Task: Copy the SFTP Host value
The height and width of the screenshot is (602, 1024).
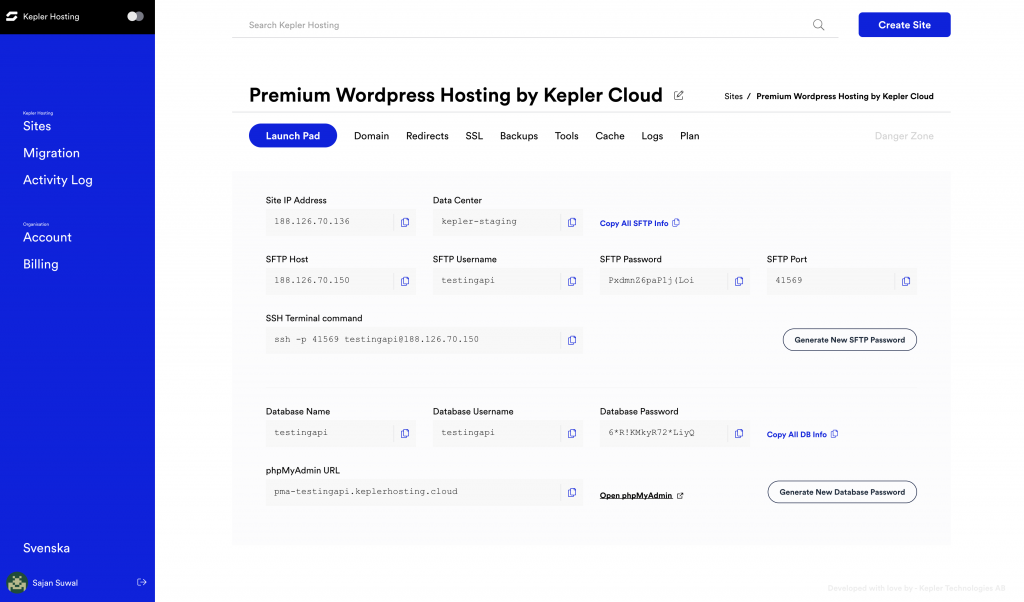Action: click(x=405, y=281)
